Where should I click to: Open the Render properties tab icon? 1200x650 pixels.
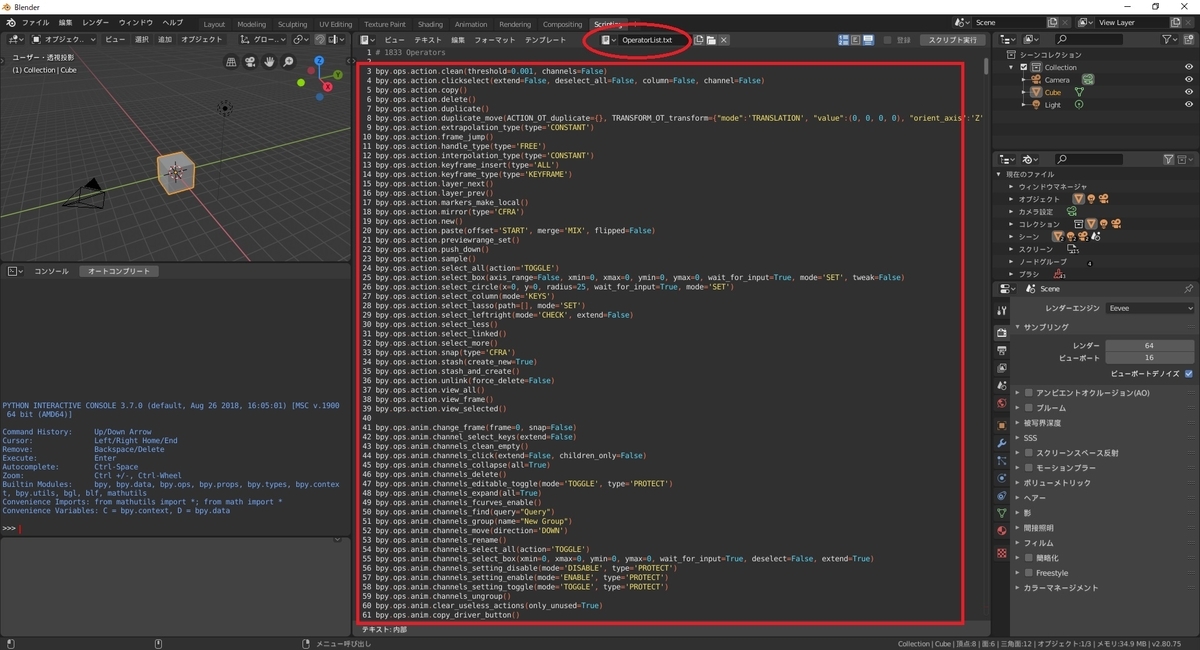tap(1002, 332)
